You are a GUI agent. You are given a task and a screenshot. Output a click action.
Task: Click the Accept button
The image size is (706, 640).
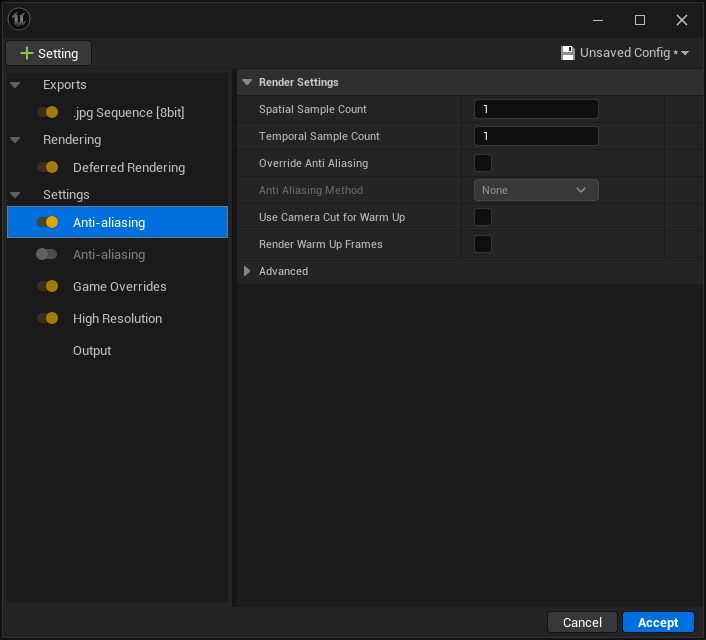pyautogui.click(x=658, y=622)
